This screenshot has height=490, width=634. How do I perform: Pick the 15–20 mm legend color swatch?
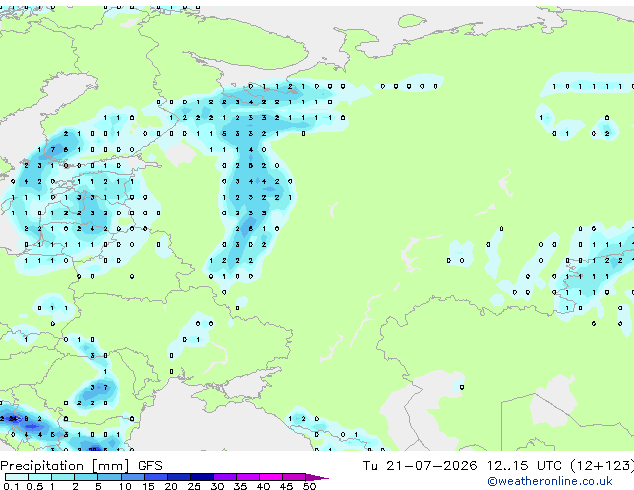coord(155,477)
